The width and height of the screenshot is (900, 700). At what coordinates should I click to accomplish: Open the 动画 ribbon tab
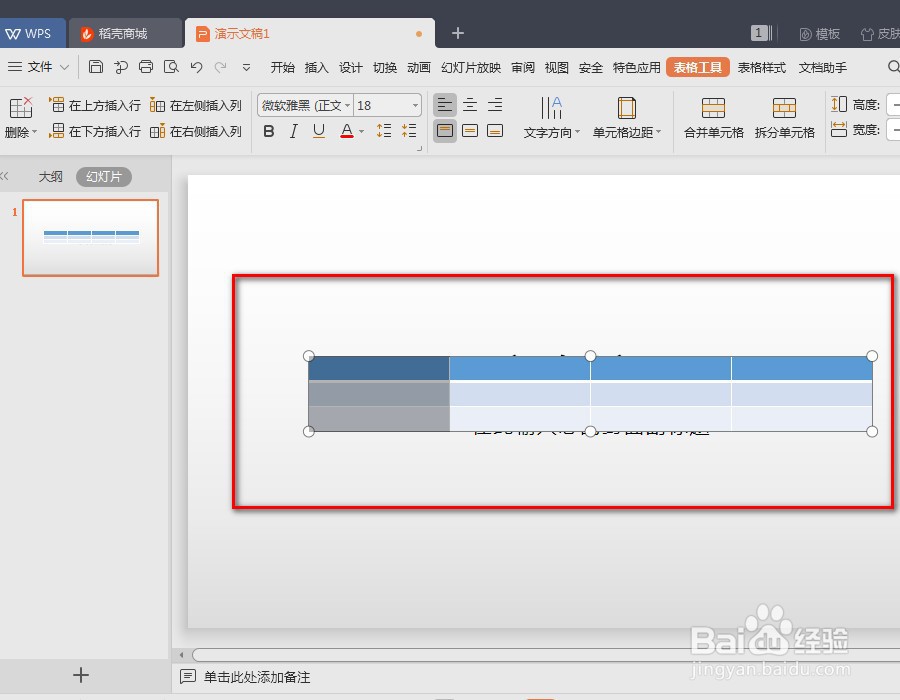point(419,68)
